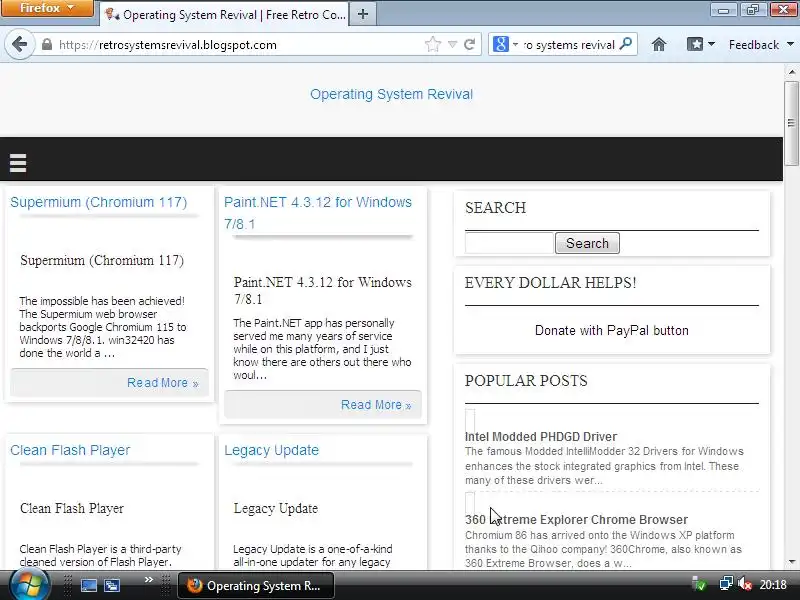The width and height of the screenshot is (800, 600).
Task: Go back with the back arrow button
Action: point(19,44)
